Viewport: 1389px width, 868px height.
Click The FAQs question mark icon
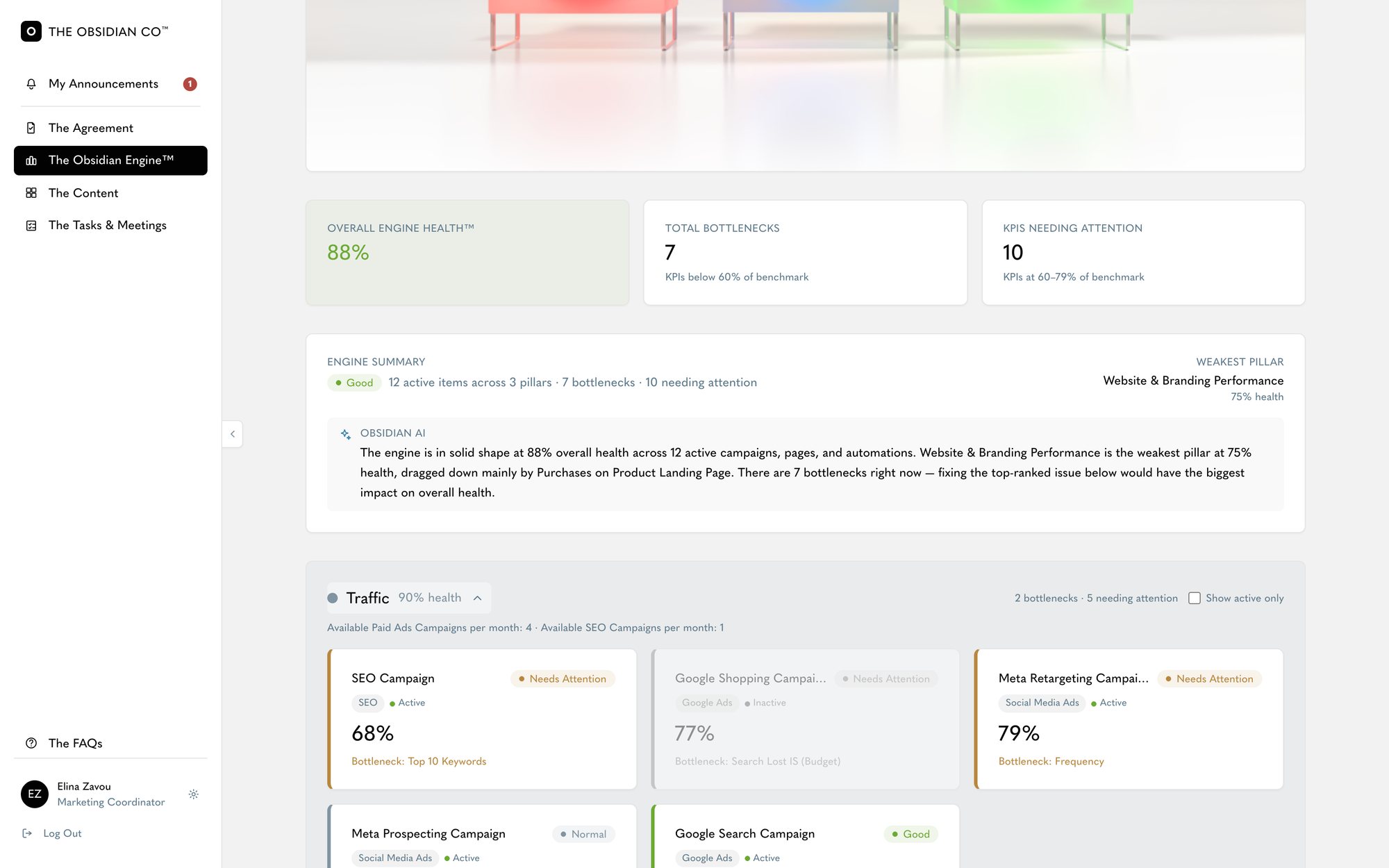[31, 743]
